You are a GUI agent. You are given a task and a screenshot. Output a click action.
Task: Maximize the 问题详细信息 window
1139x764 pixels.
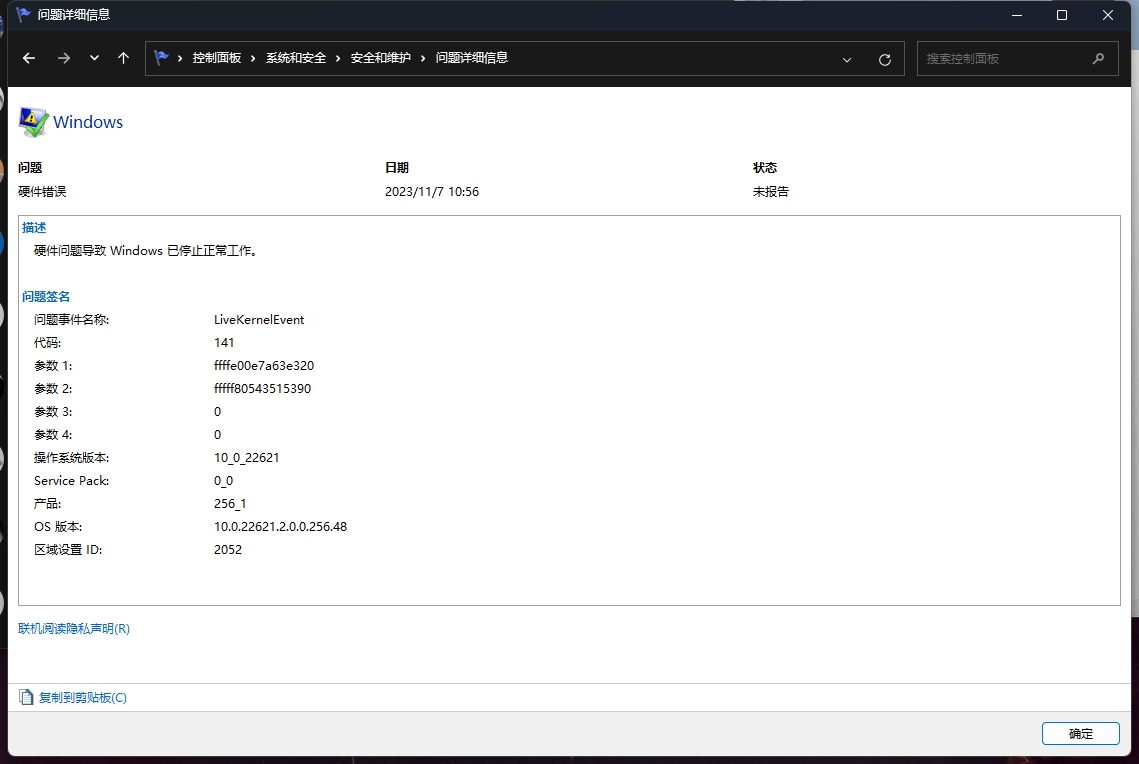1062,15
